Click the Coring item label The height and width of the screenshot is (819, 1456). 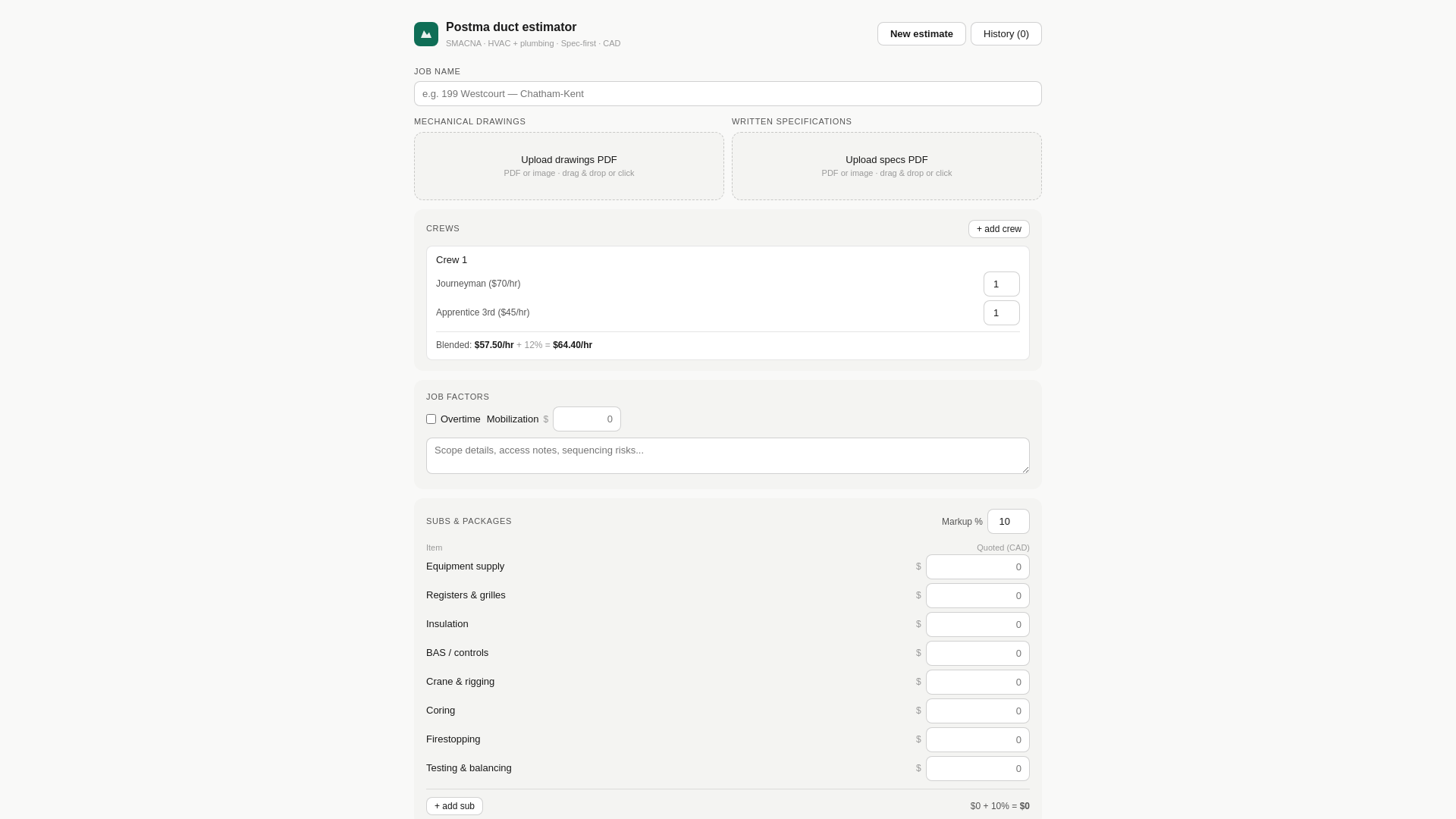click(441, 711)
